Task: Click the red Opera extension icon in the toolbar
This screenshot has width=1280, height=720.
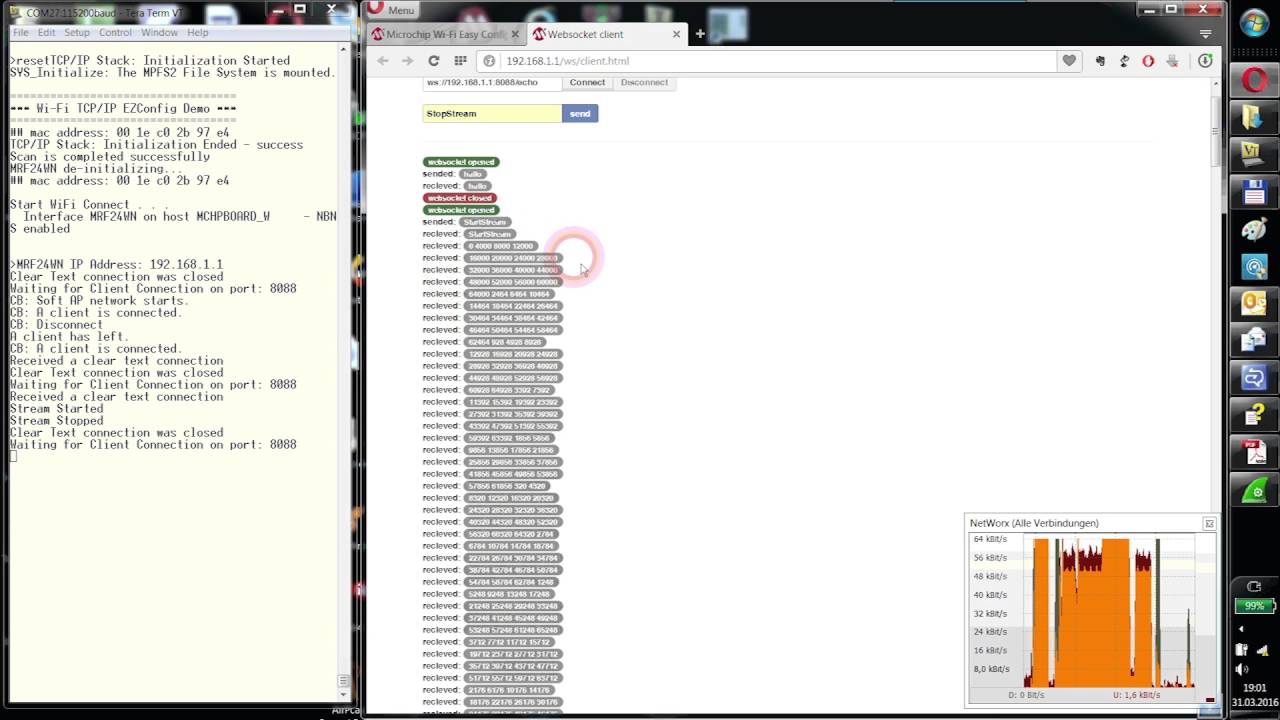Action: click(1148, 61)
